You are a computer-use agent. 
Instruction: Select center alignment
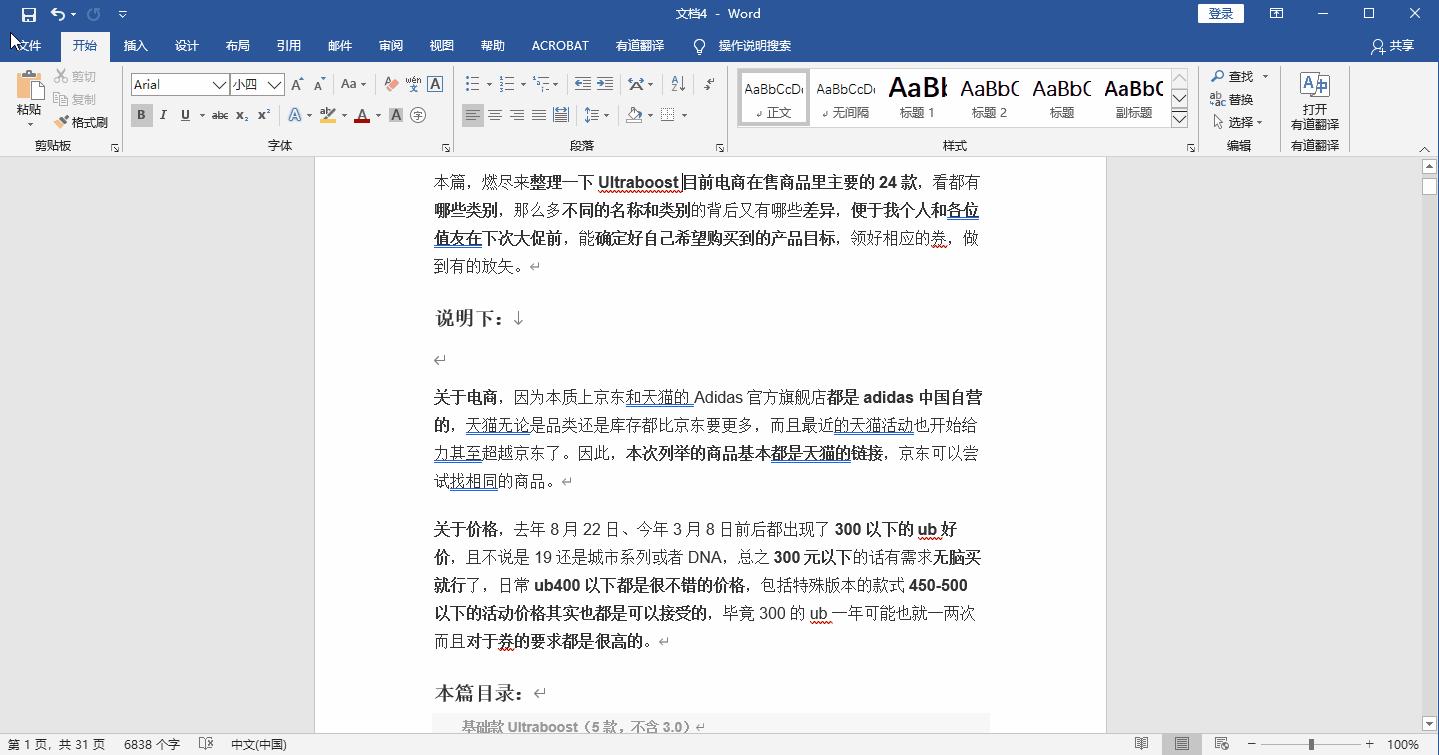tap(494, 115)
